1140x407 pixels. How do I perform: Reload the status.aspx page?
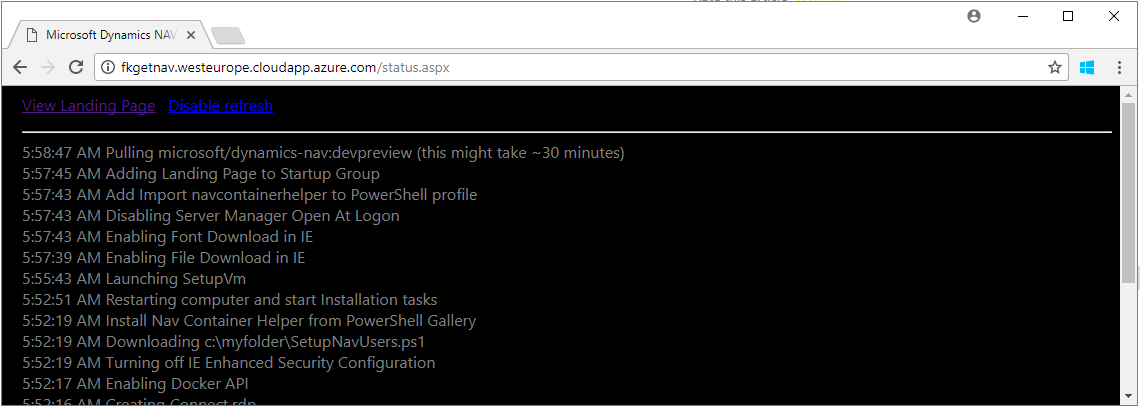[x=75, y=67]
